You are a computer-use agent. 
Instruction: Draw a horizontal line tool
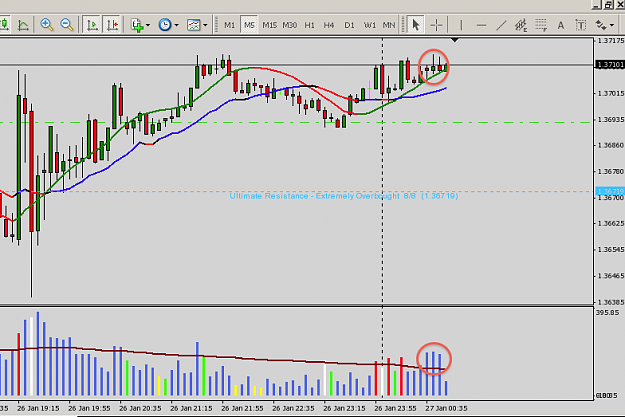tap(481, 25)
